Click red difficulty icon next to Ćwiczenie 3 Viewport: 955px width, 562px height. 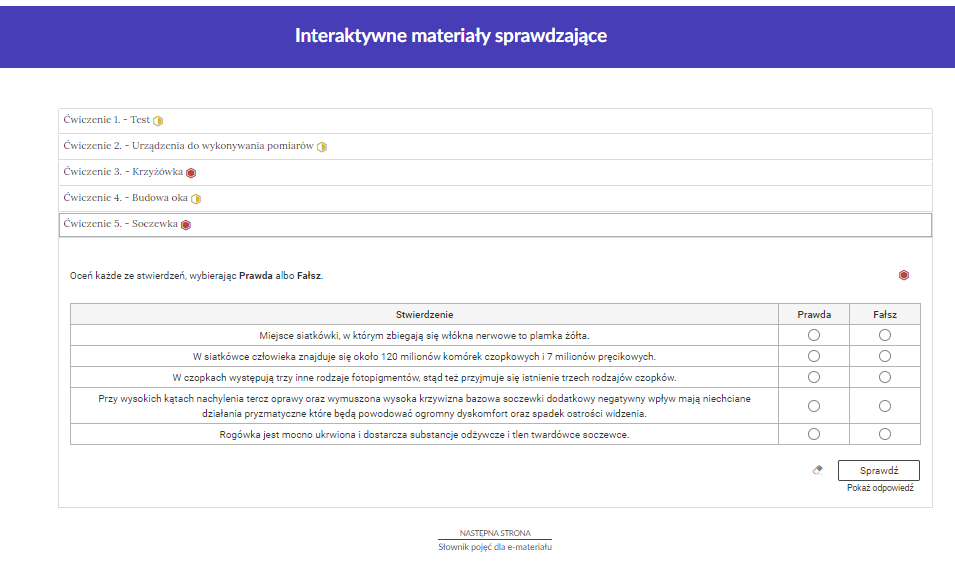(x=191, y=173)
